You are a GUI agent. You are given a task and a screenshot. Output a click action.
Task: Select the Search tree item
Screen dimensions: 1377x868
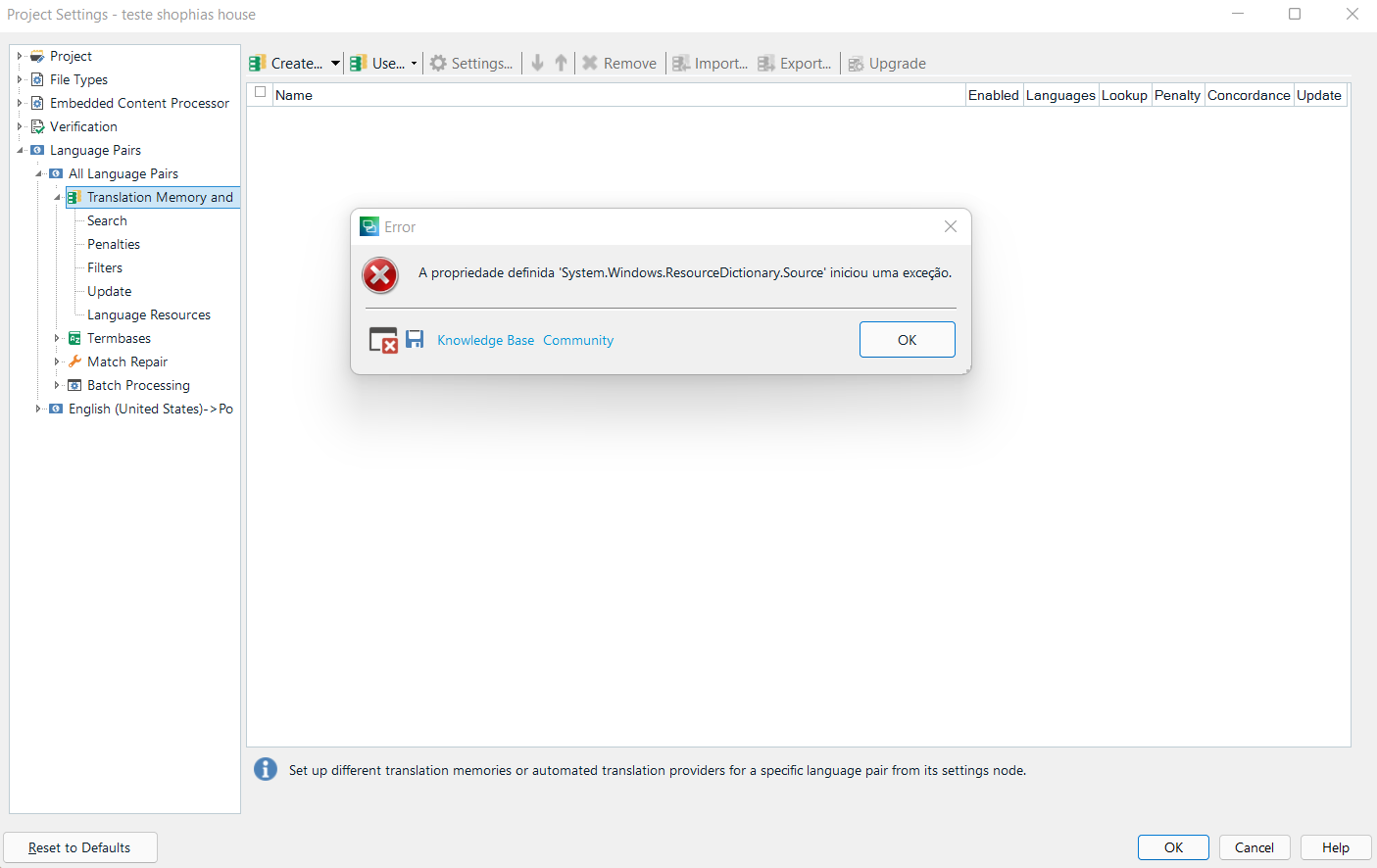[x=107, y=220]
